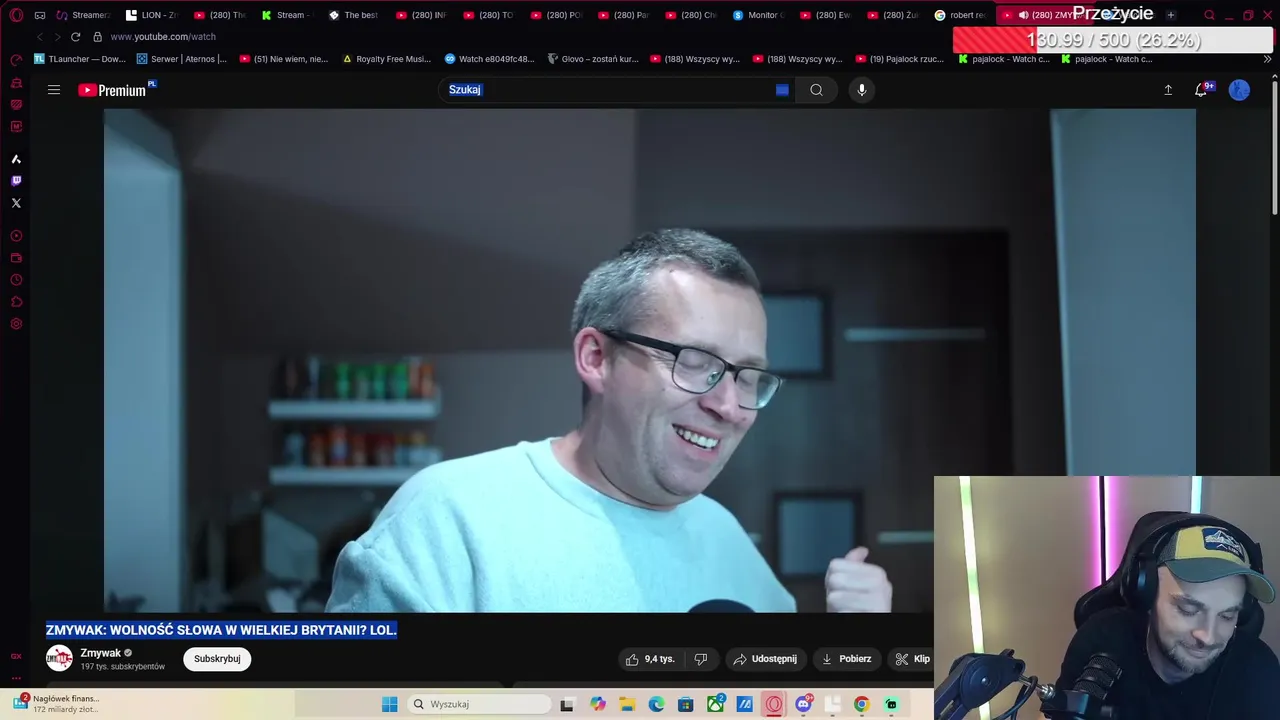Open Zmywak channel avatar
The width and height of the screenshot is (1280, 720).
tap(59, 658)
